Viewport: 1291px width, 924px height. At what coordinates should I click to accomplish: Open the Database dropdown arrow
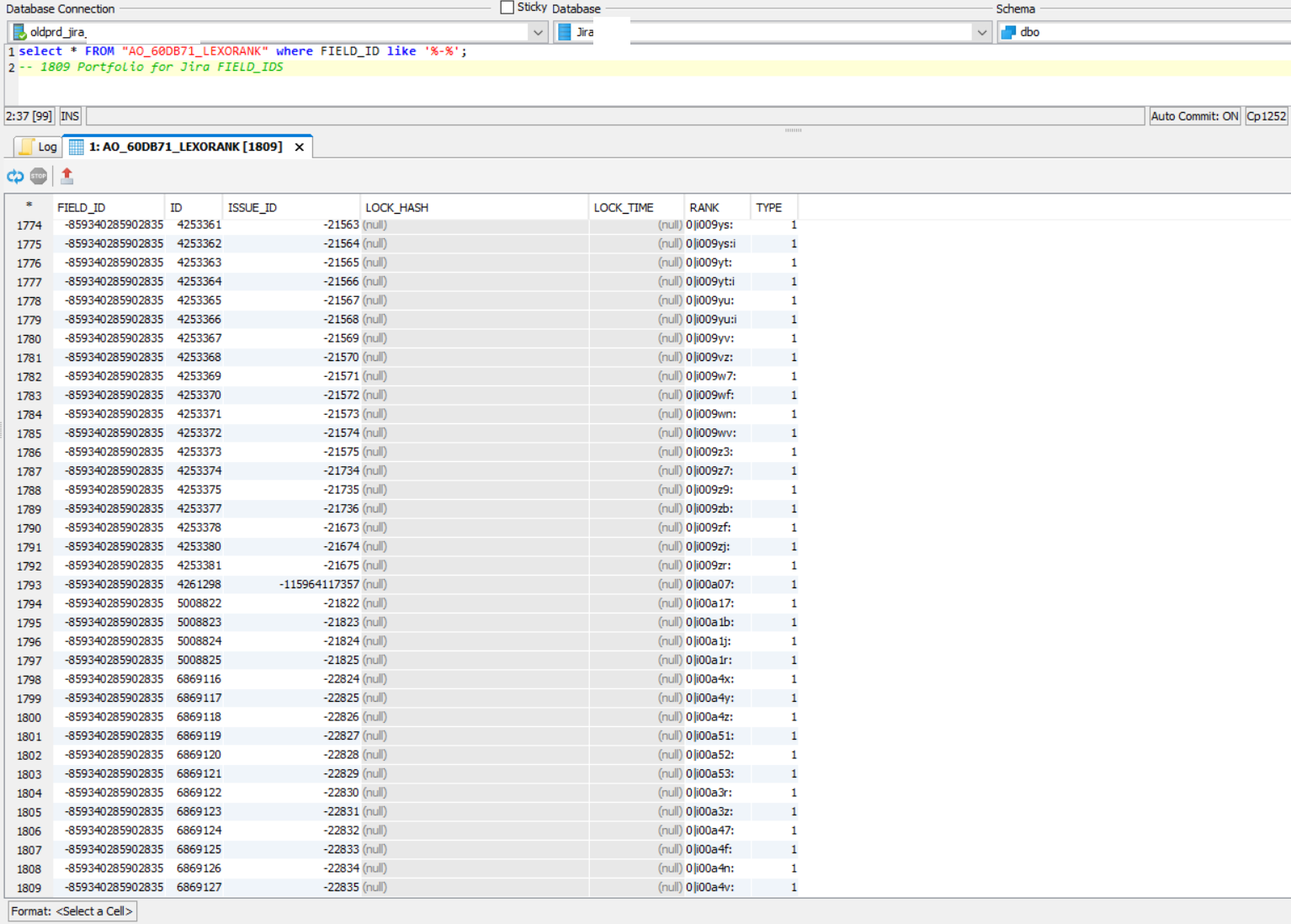coord(981,33)
